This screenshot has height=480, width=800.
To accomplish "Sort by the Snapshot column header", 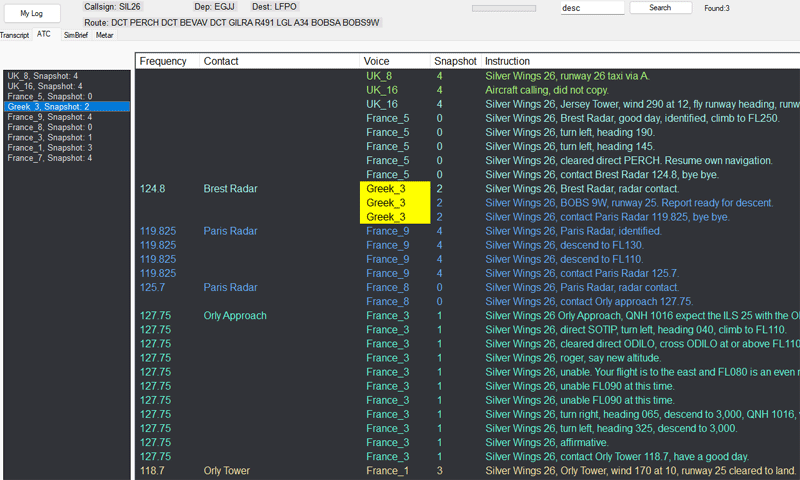I will click(455, 61).
